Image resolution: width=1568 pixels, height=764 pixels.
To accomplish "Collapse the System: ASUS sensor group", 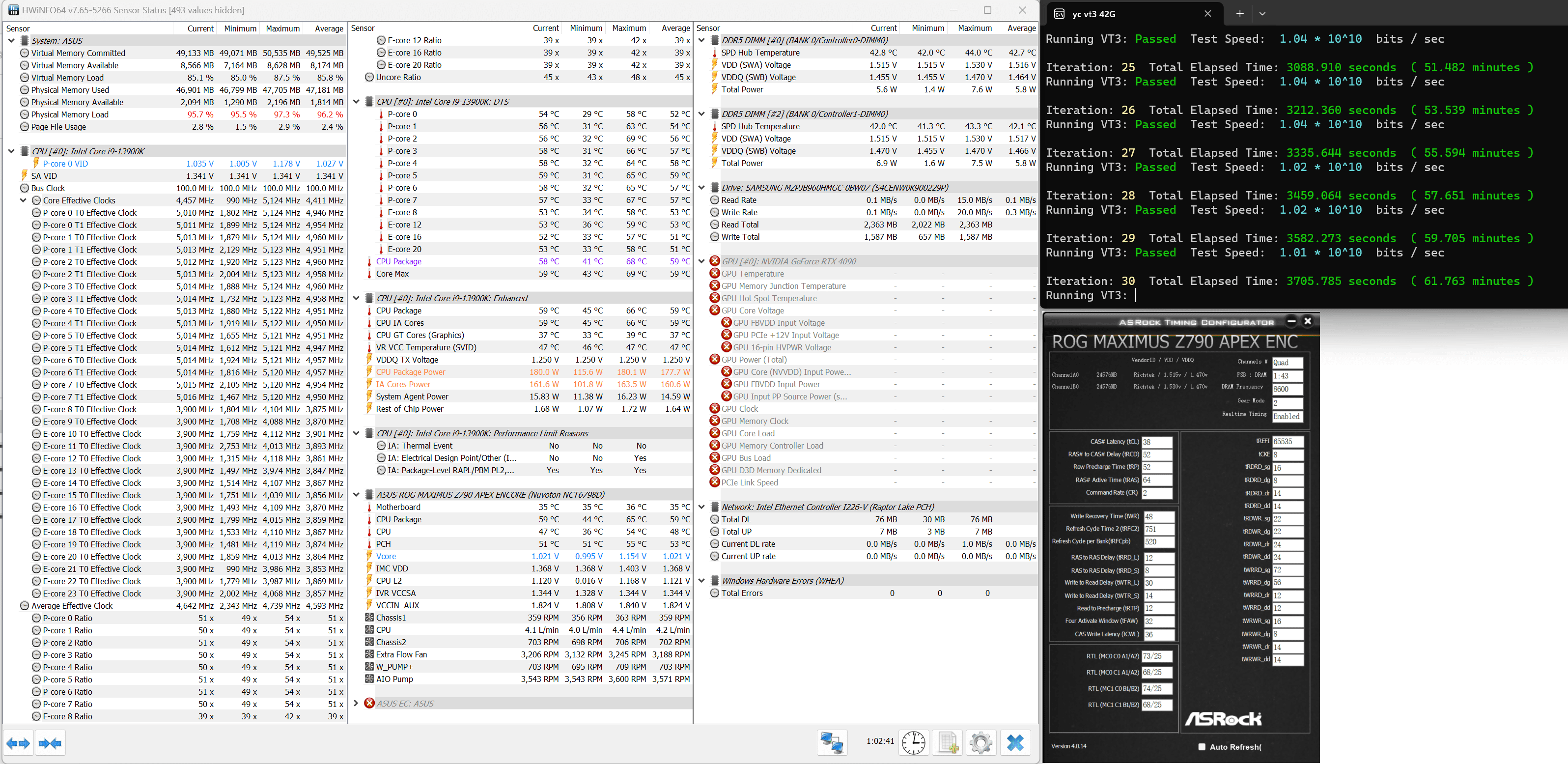I will (12, 41).
